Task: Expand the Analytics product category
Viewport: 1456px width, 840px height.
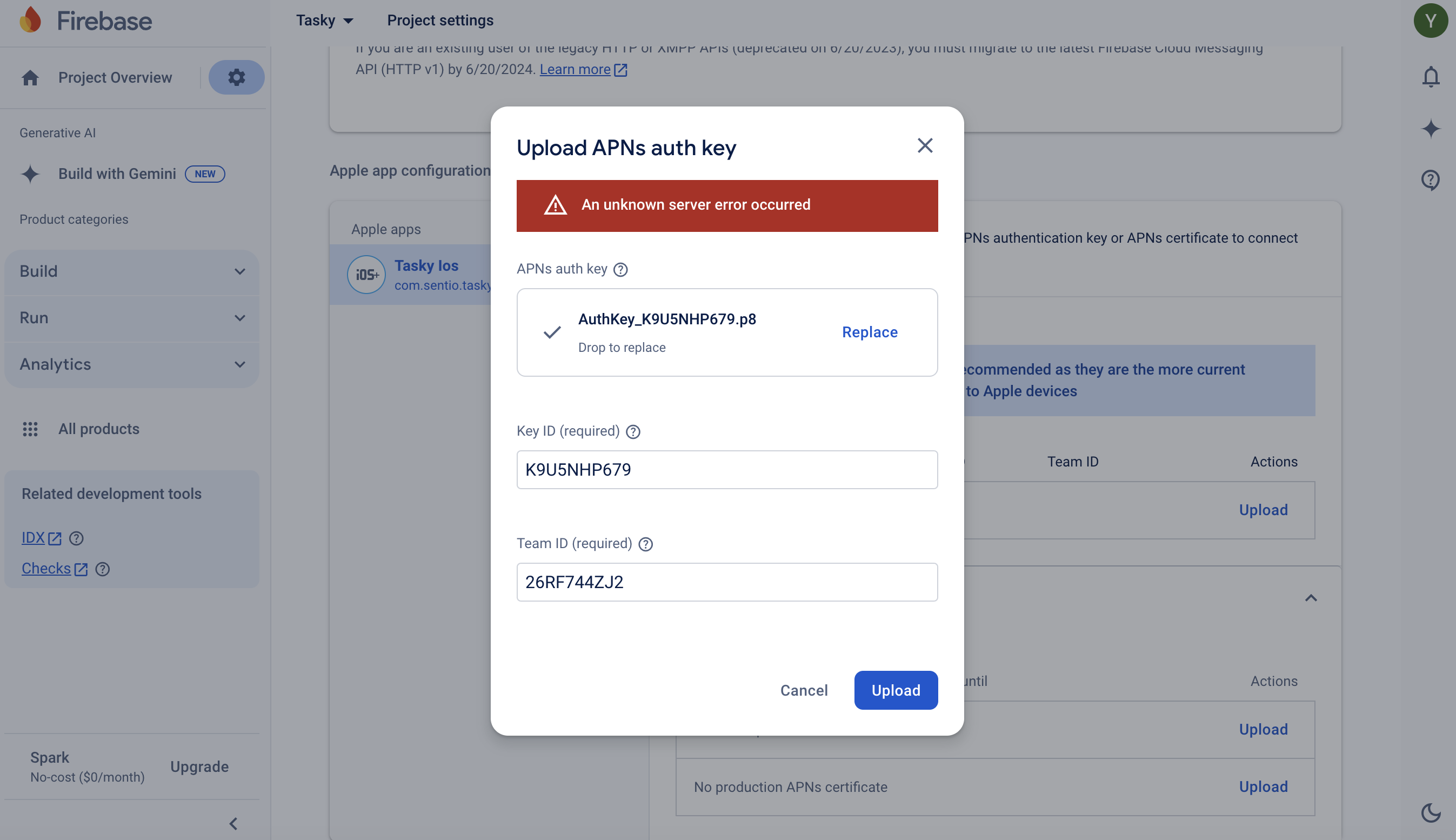Action: point(131,365)
